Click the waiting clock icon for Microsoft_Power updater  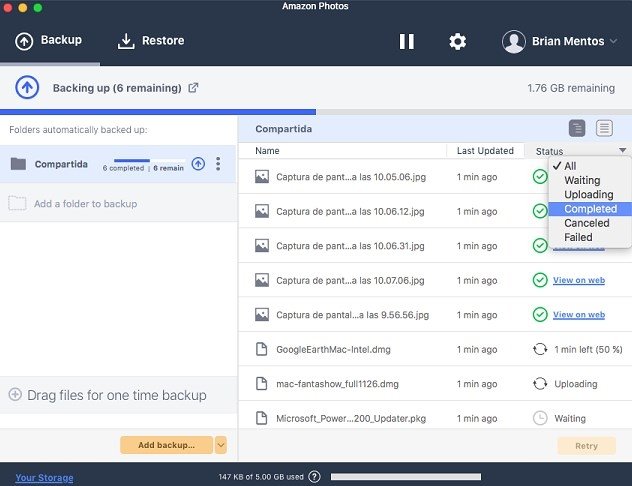coord(540,418)
